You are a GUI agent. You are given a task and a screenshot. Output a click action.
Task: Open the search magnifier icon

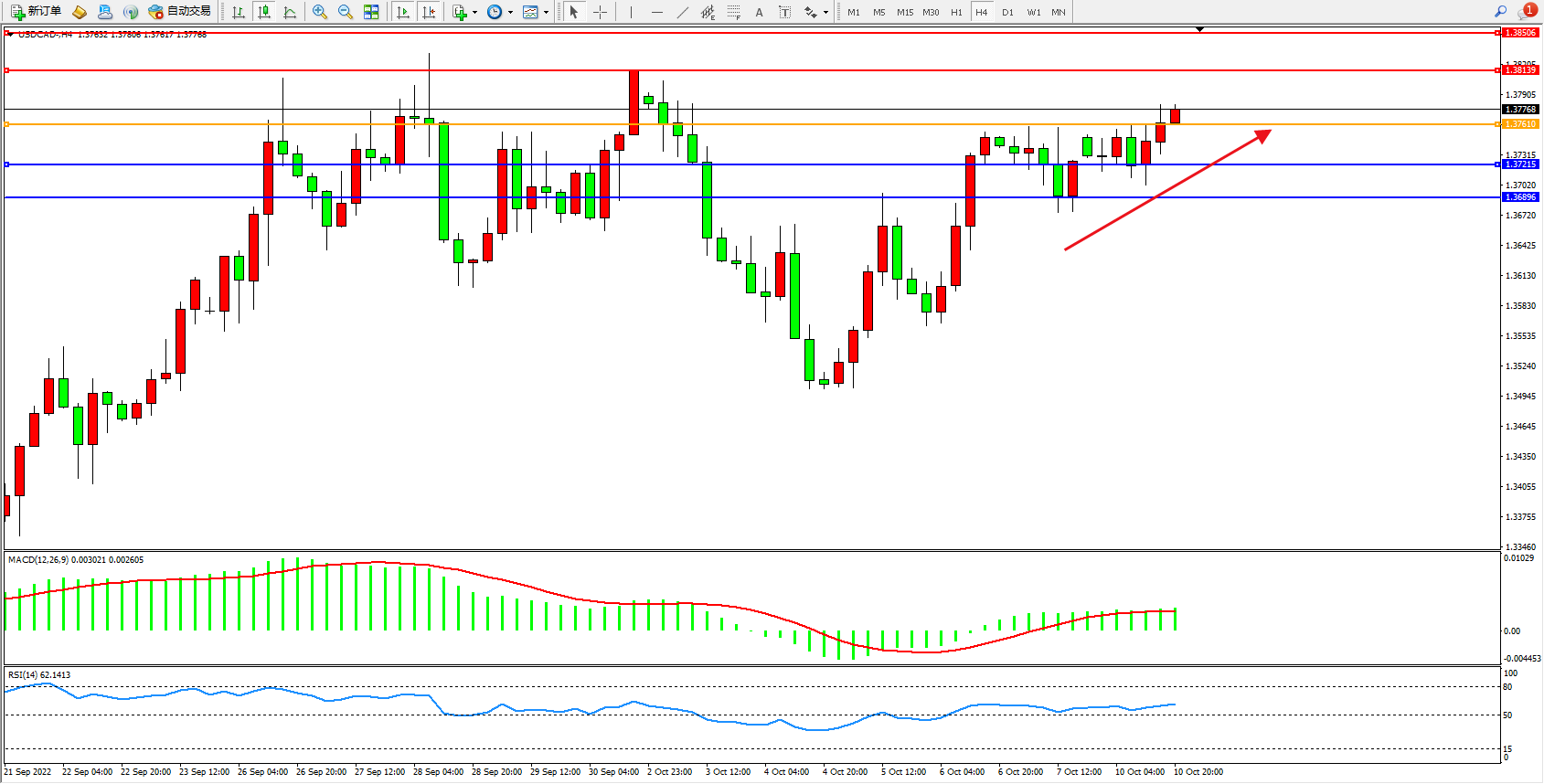pos(1500,12)
